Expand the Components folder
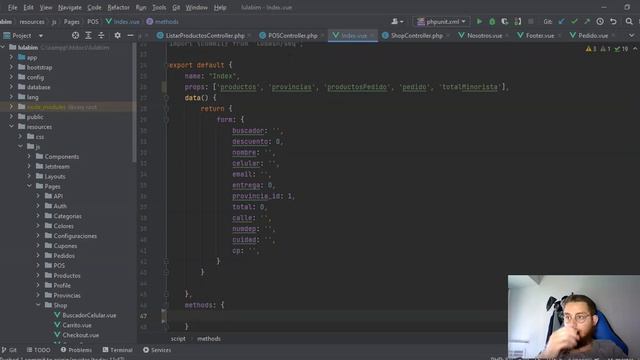 click(29, 156)
